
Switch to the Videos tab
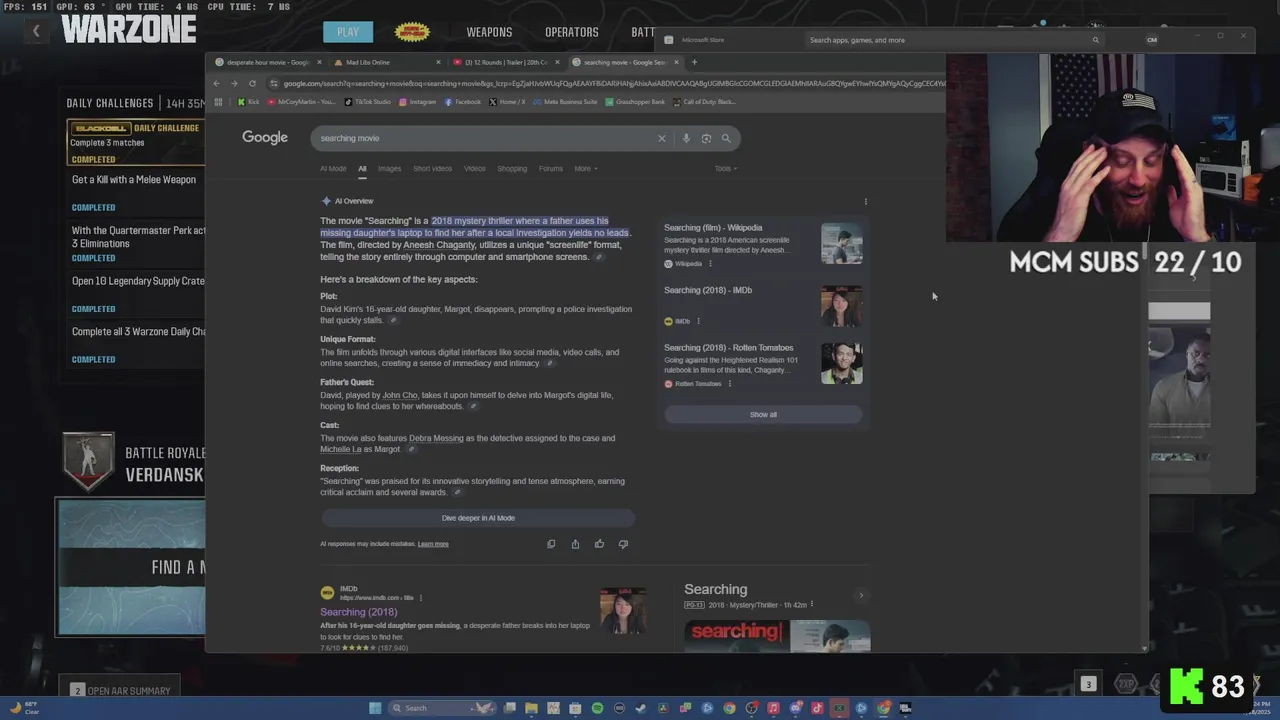(x=474, y=168)
